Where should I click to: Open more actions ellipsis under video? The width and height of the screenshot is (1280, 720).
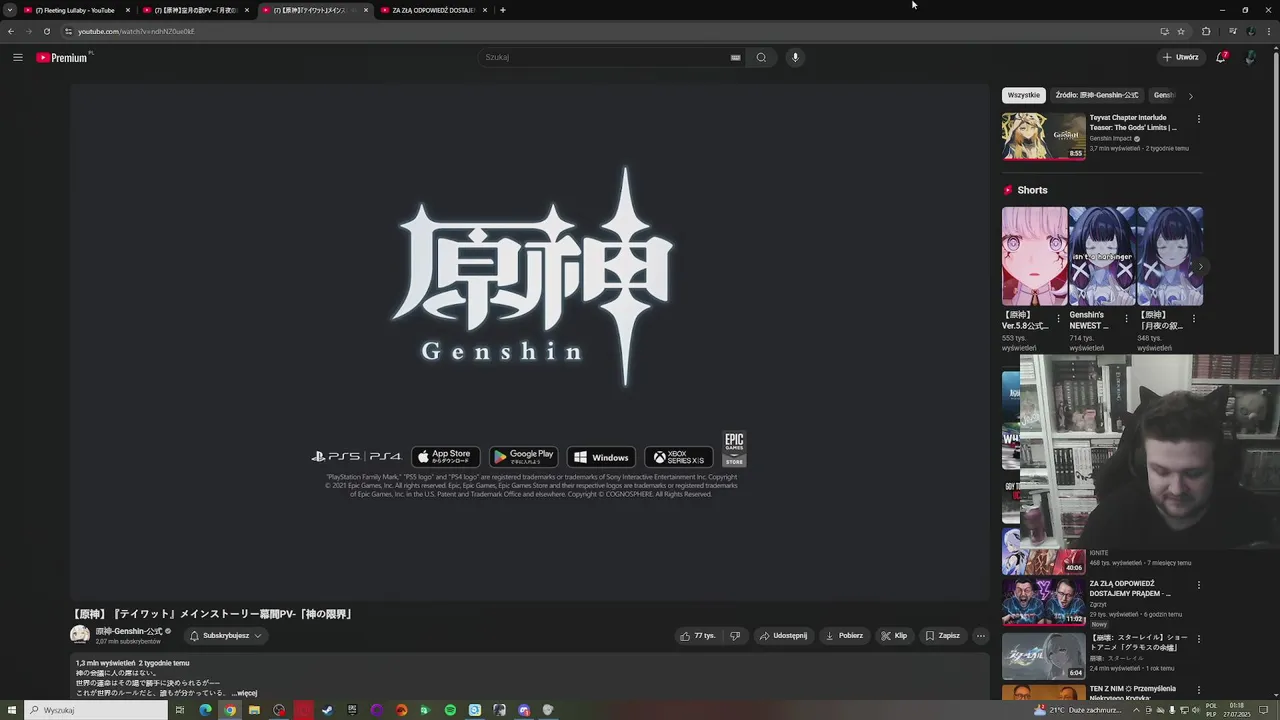coord(980,635)
